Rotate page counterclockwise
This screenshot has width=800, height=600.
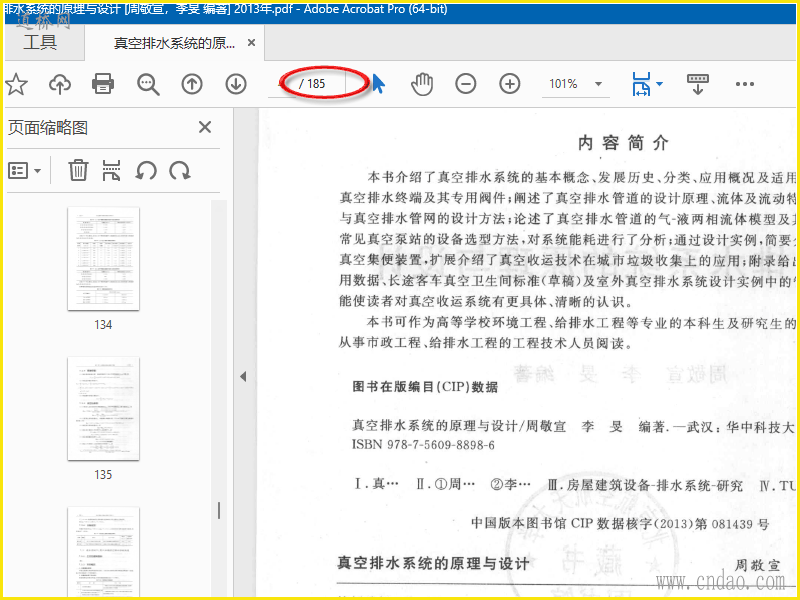coord(146,170)
